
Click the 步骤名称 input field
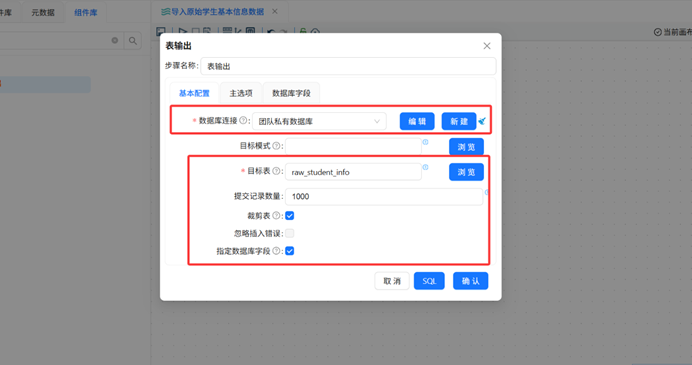tap(348, 66)
